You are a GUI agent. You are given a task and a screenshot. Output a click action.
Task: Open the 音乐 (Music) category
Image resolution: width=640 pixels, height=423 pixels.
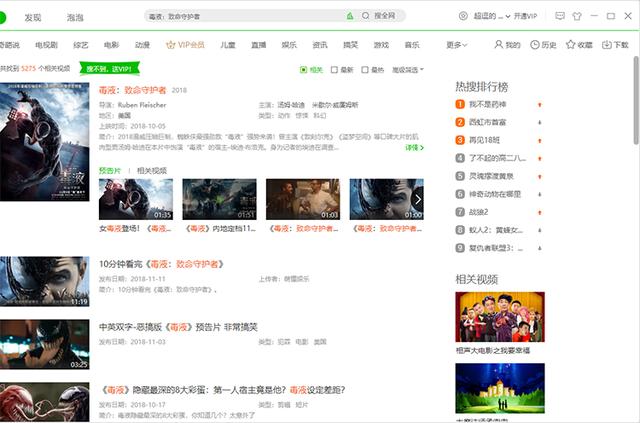point(412,45)
